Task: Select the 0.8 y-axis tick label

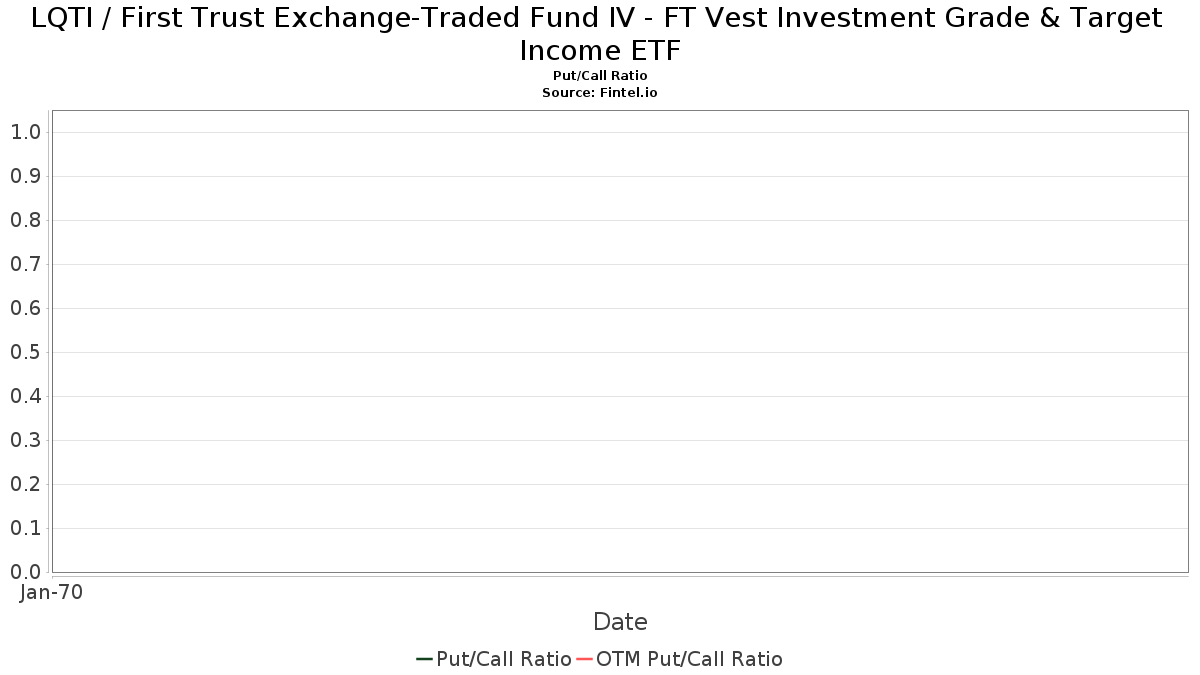Action: (x=26, y=220)
